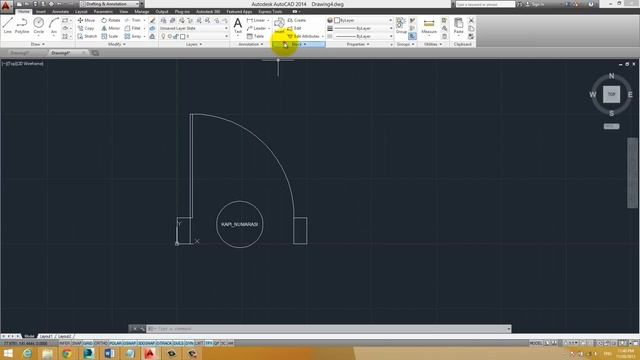
Task: Toggle OTRACK in status bar
Action: click(x=164, y=344)
